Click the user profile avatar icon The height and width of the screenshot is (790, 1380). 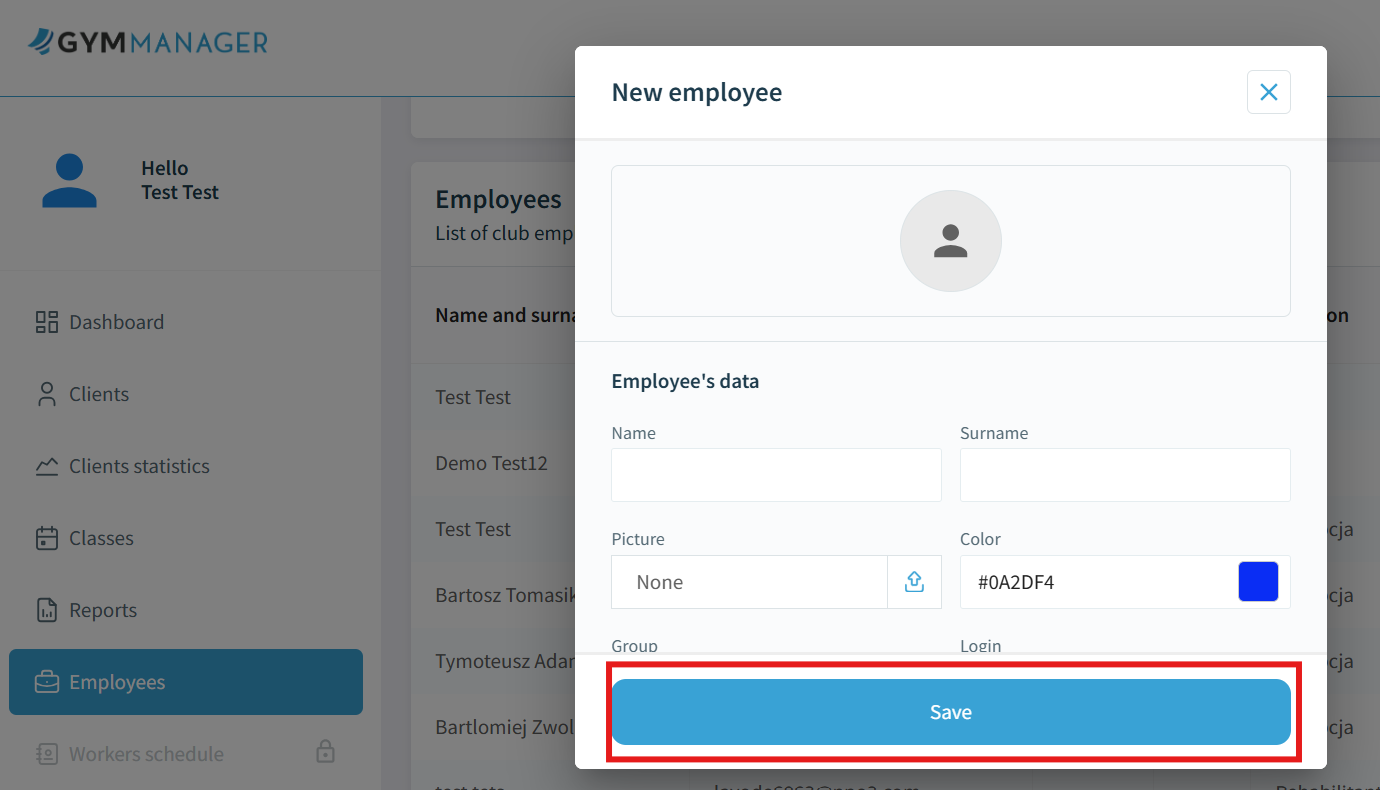pyautogui.click(x=69, y=181)
